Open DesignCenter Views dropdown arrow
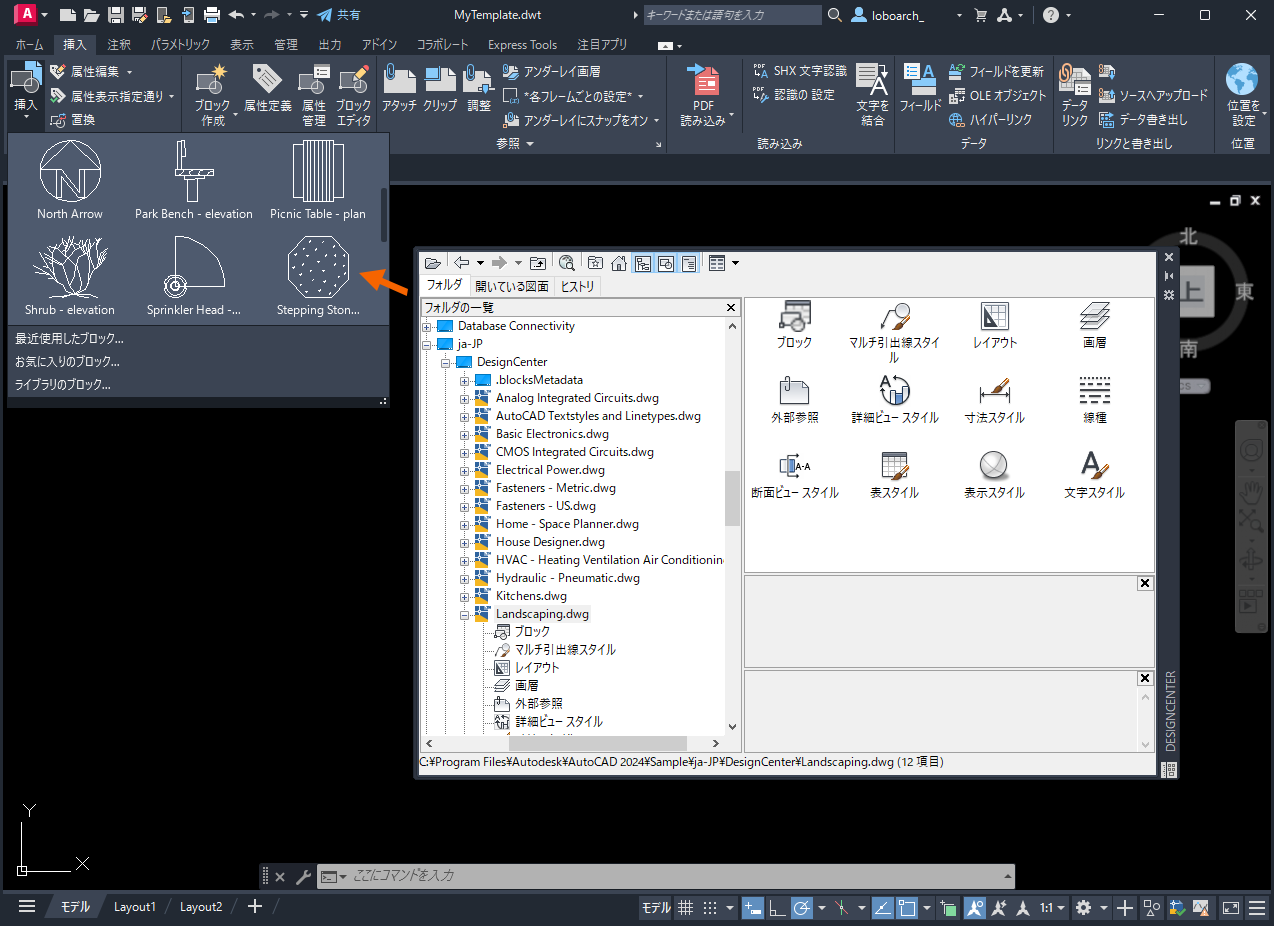The width and height of the screenshot is (1274, 926). click(736, 263)
